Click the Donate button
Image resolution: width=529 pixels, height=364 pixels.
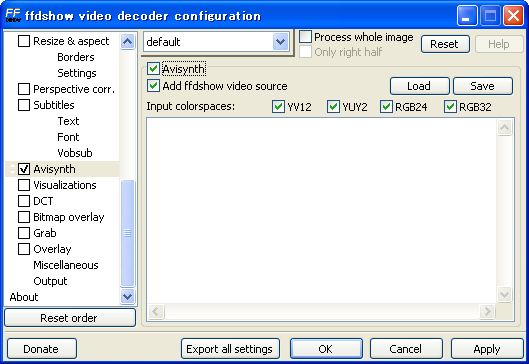pos(42,348)
